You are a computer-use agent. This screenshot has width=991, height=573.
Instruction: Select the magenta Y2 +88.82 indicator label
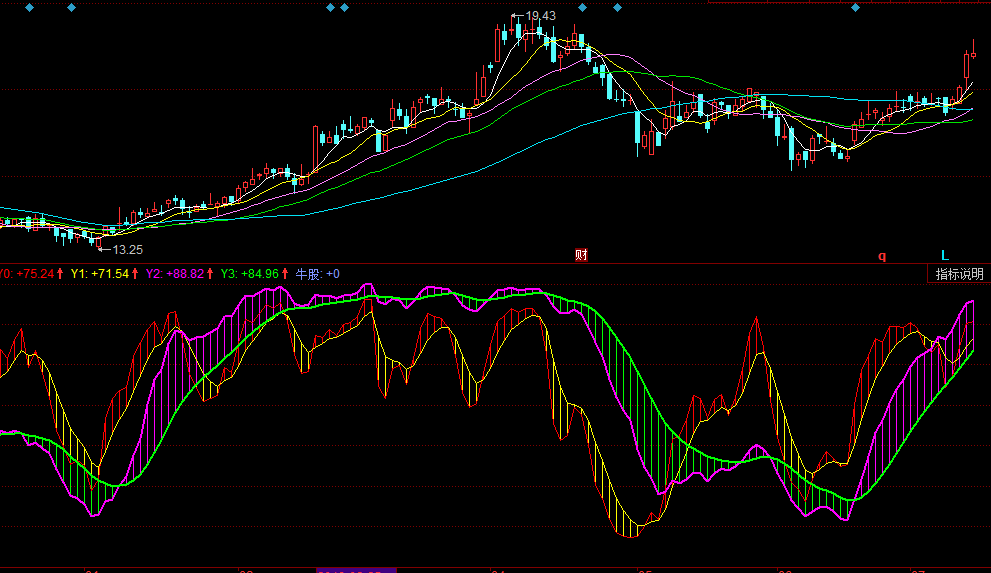(x=175, y=273)
